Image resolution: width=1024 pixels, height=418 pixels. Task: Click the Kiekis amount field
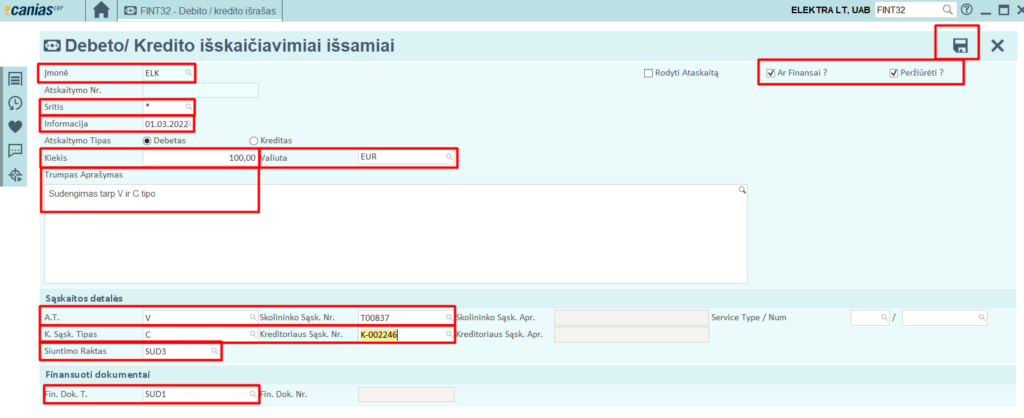pos(200,158)
